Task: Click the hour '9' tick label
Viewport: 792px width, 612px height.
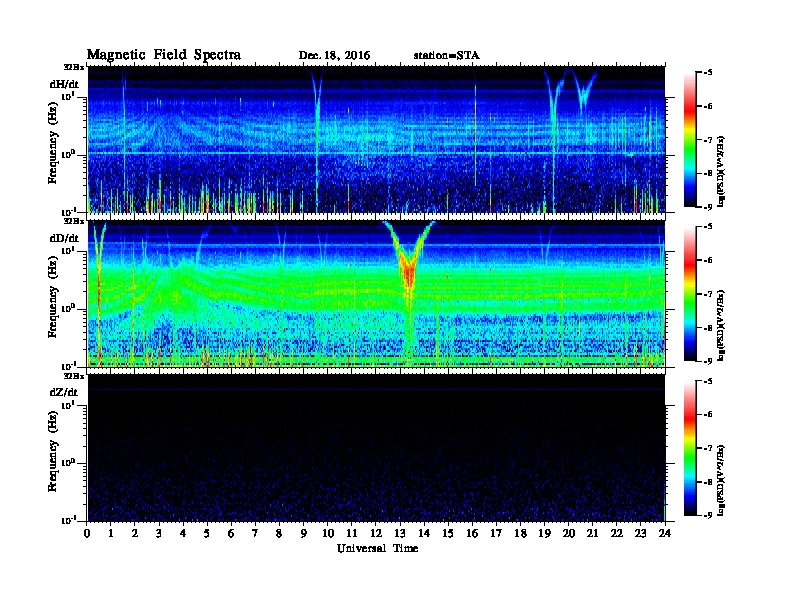Action: coord(304,533)
